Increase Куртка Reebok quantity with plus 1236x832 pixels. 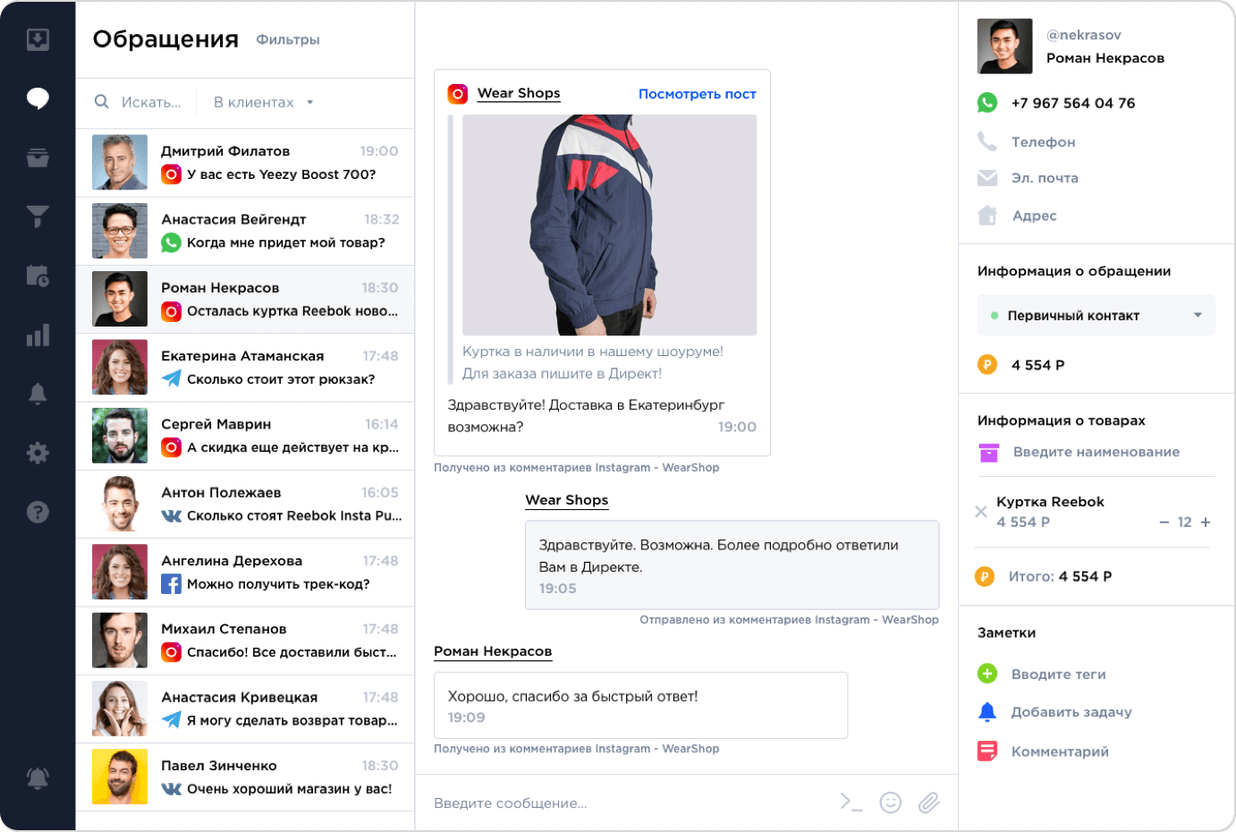1205,522
